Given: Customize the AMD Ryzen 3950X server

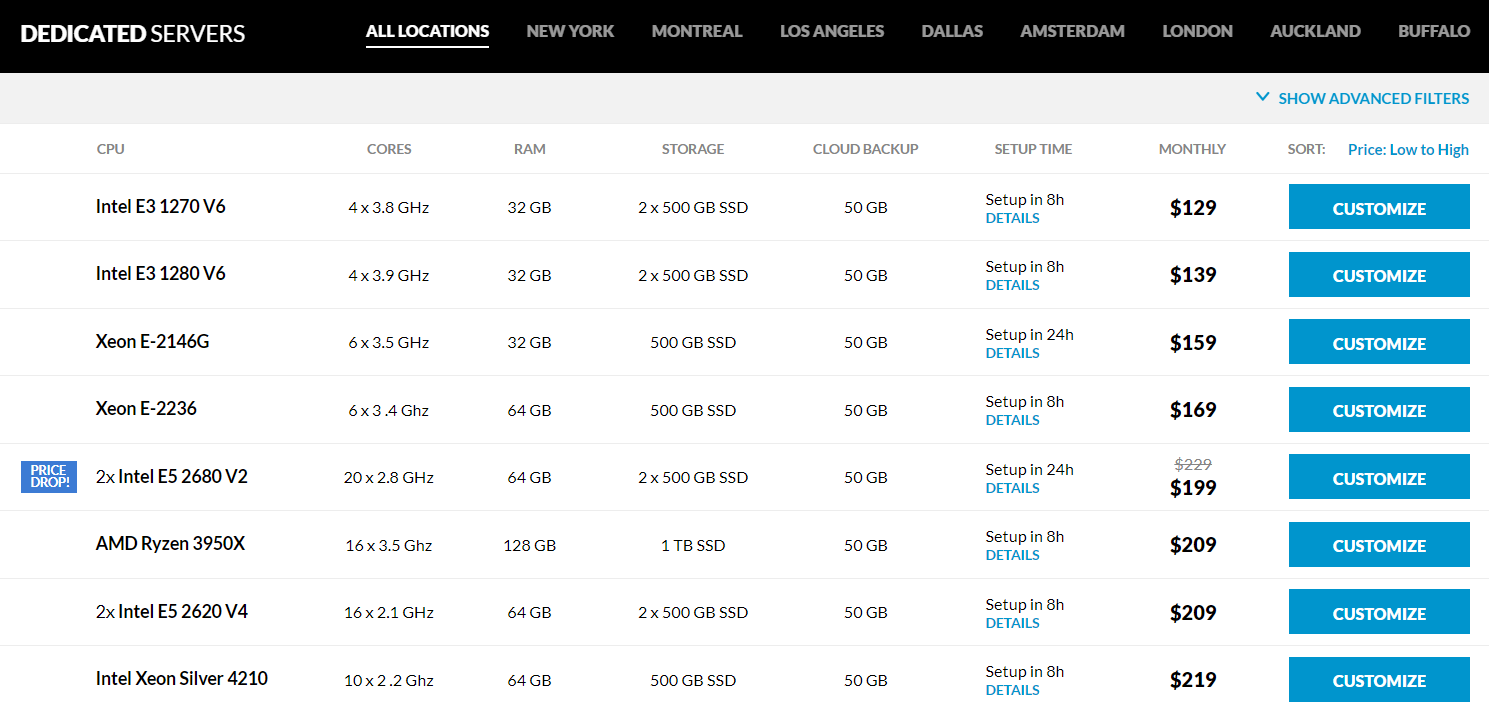Looking at the screenshot, I should coord(1379,544).
